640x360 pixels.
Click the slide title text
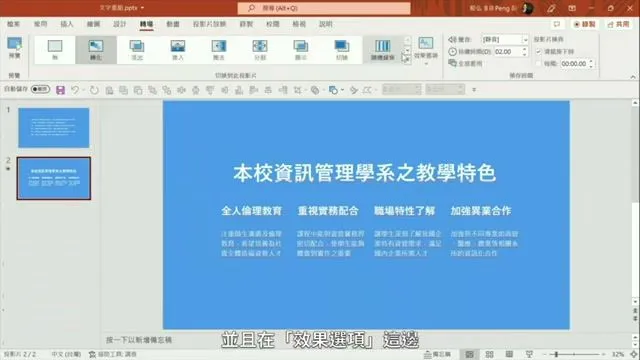pyautogui.click(x=364, y=173)
